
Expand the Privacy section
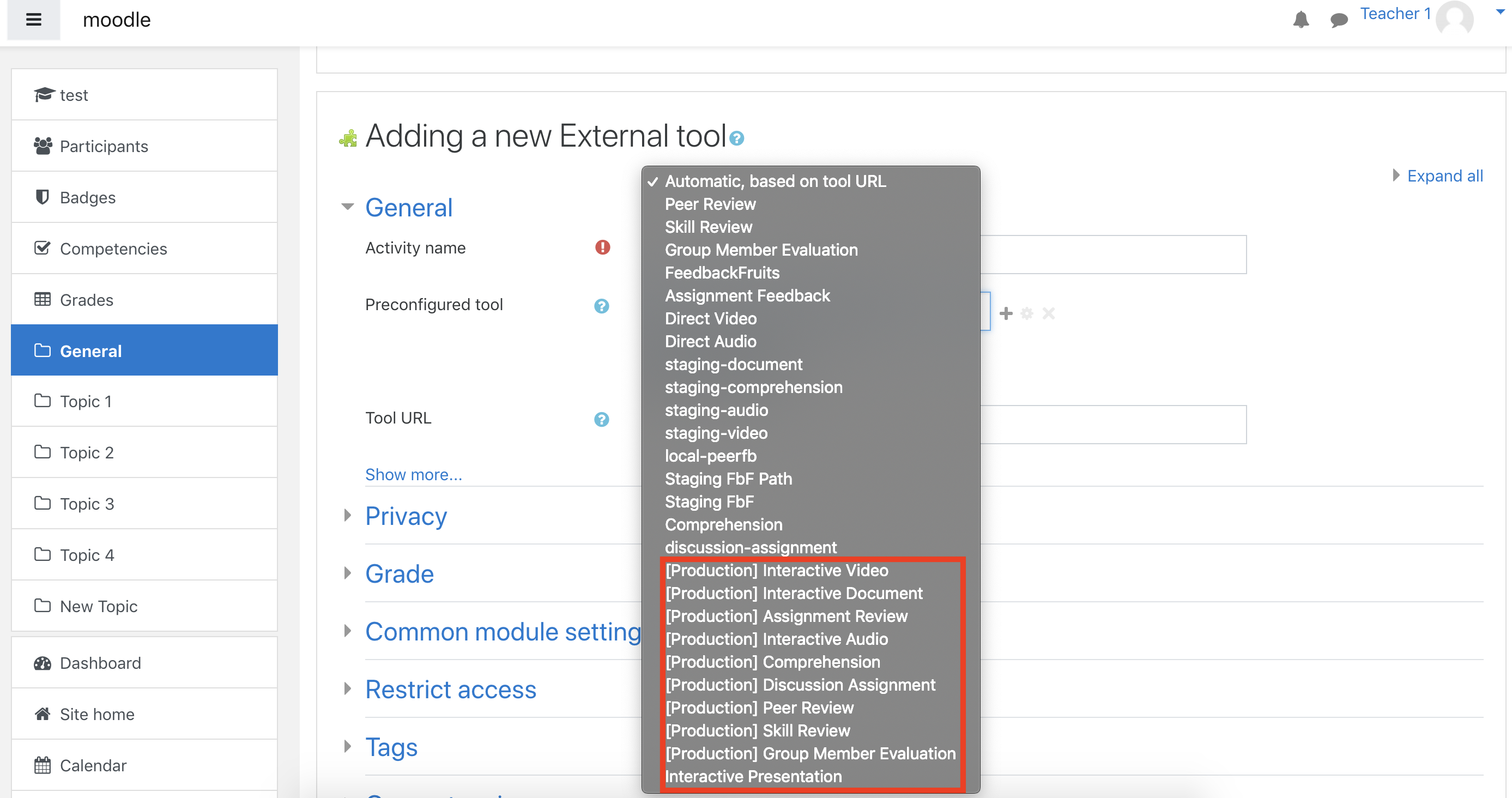(x=406, y=516)
